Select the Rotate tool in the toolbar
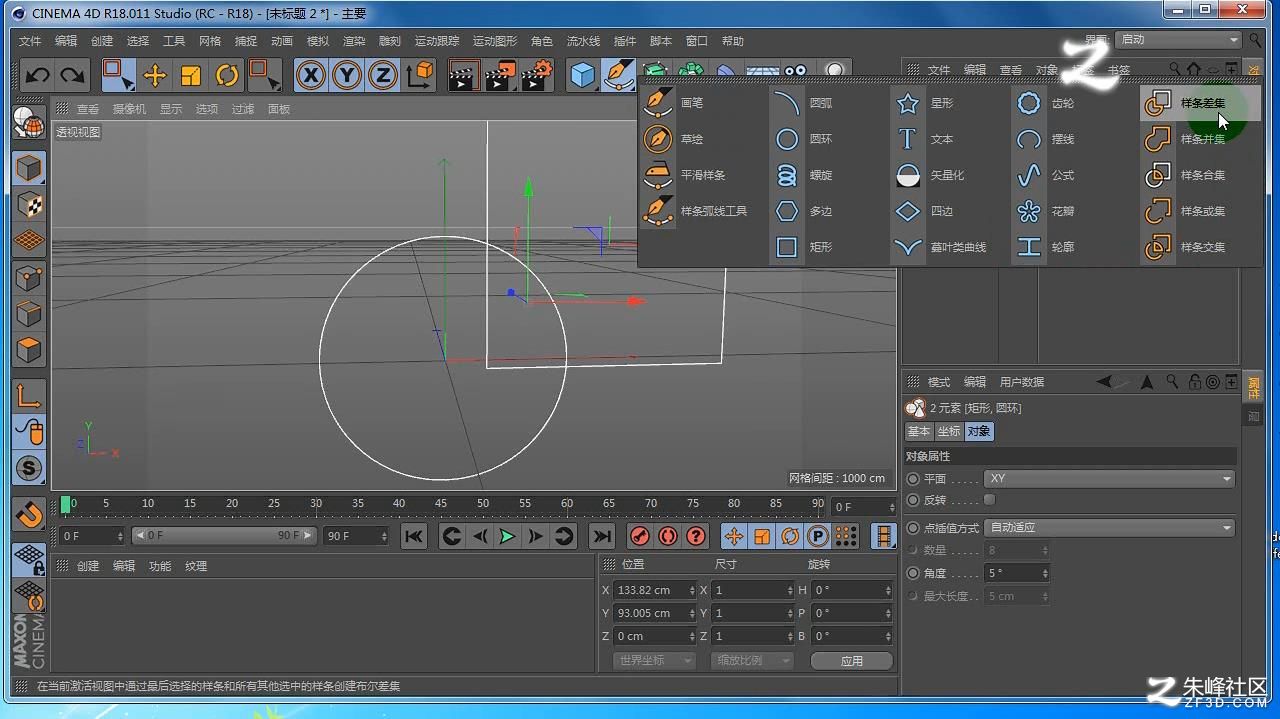This screenshot has height=719, width=1280. pyautogui.click(x=227, y=75)
